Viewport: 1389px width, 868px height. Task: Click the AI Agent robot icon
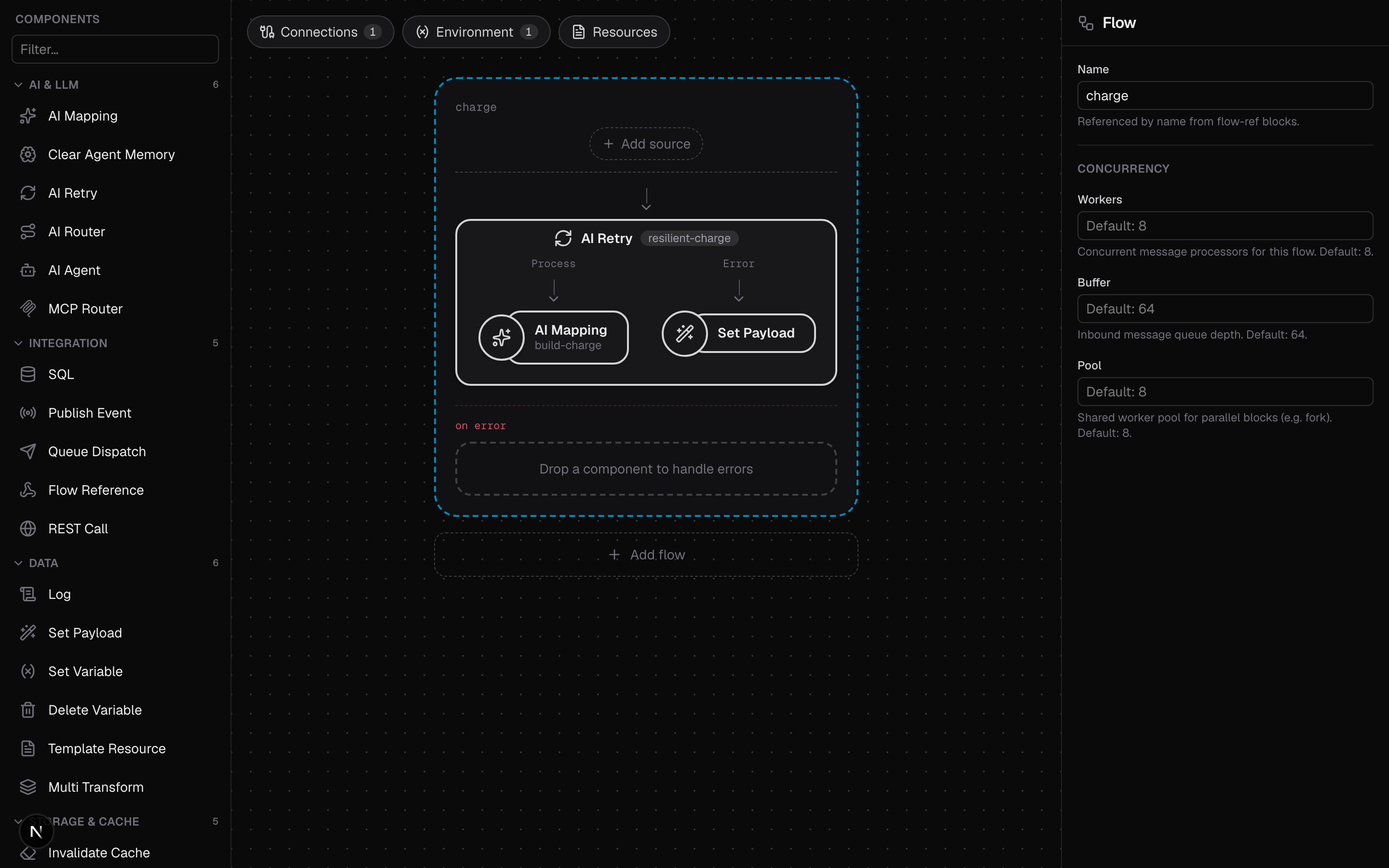[27, 270]
